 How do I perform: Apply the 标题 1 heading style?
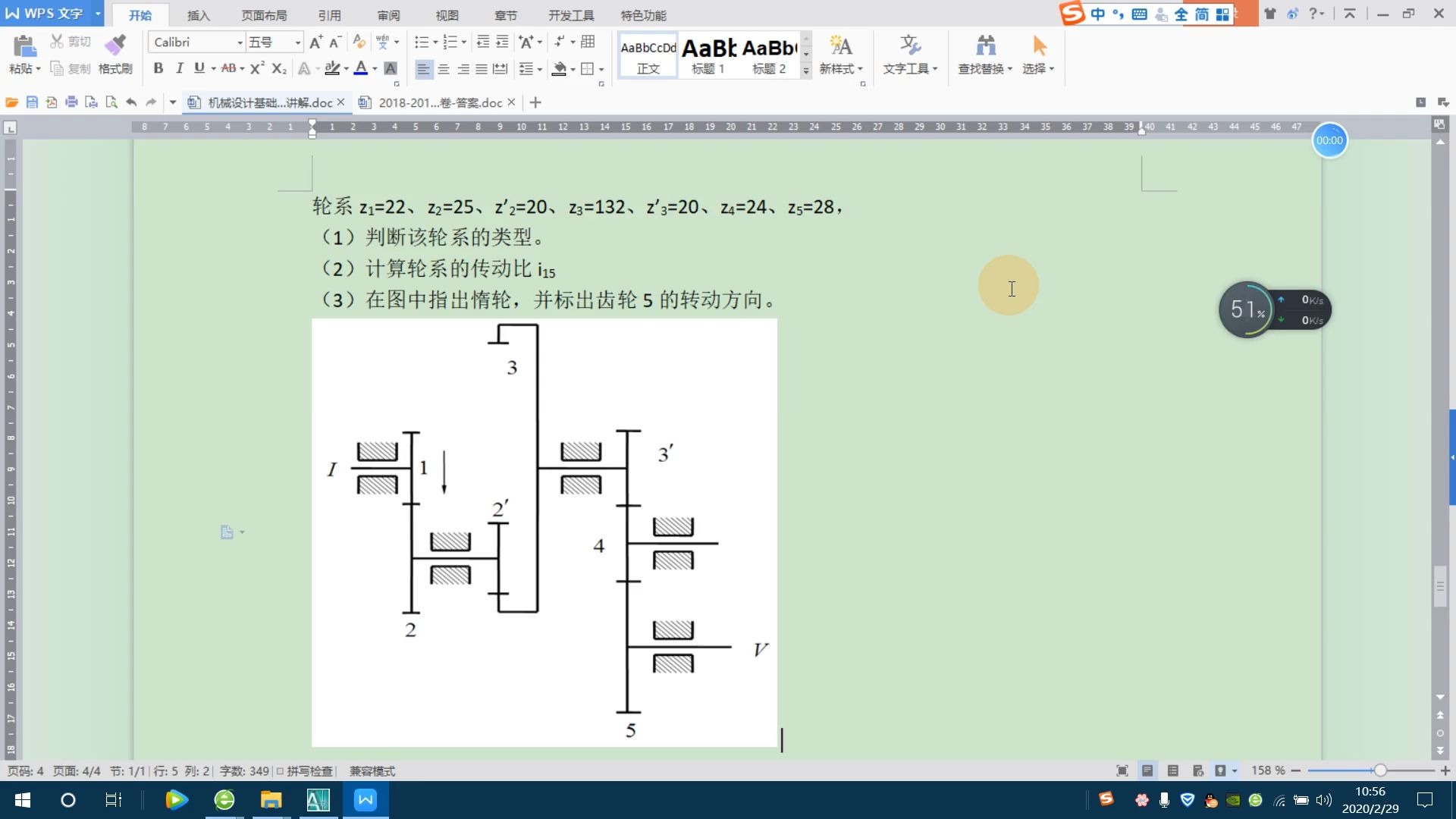pyautogui.click(x=708, y=55)
